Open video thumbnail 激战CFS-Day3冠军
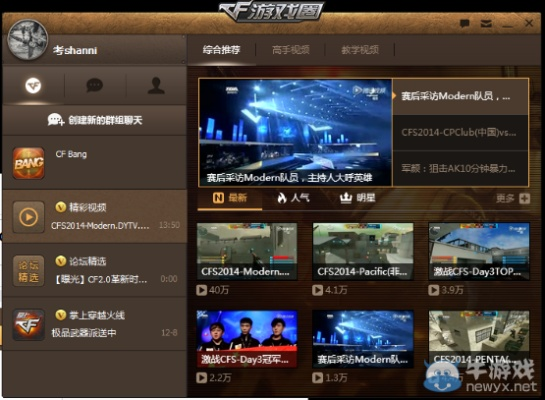Viewport: 545px width, 400px height. pyautogui.click(x=247, y=339)
